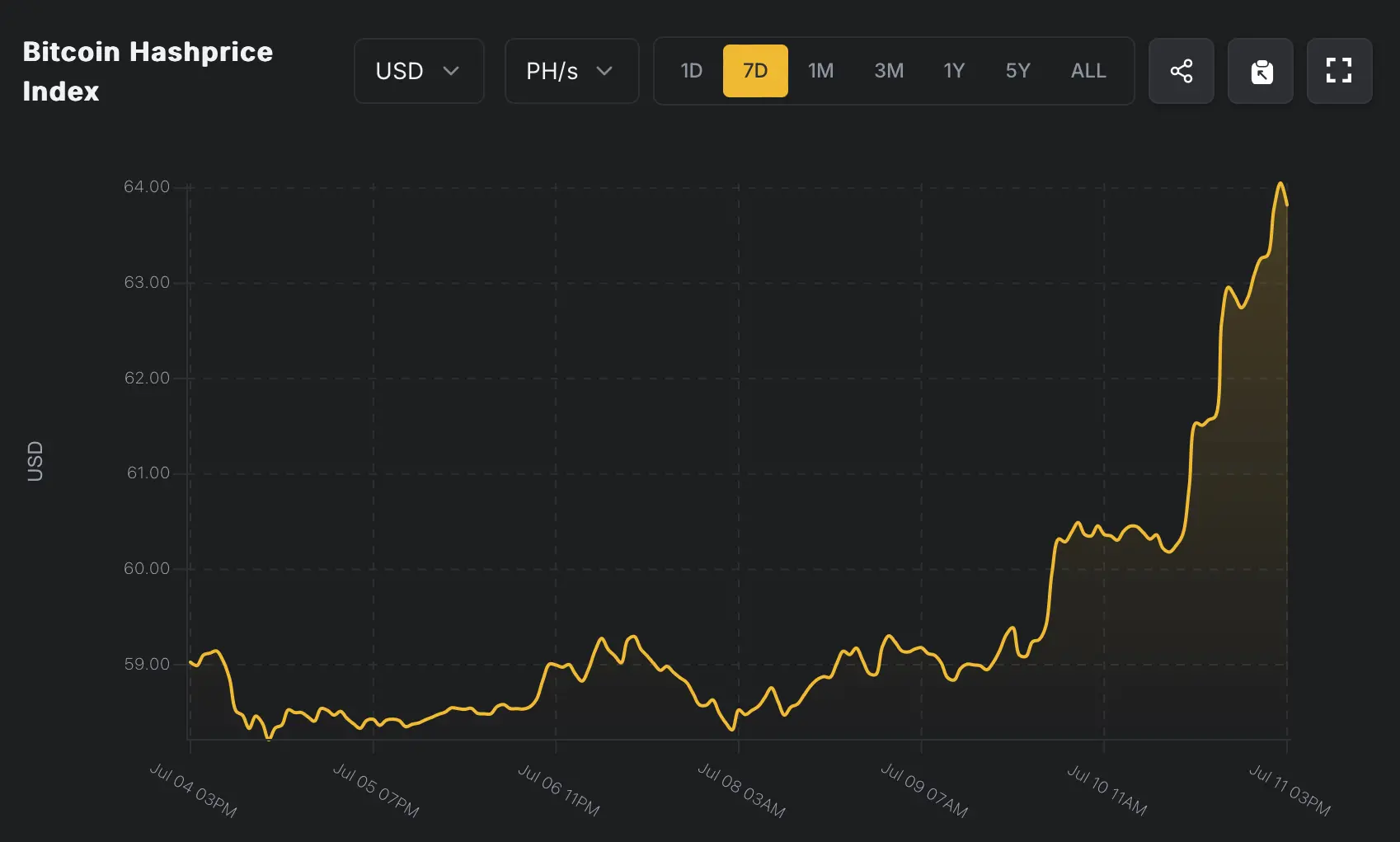Screen dimensions: 1400x842
Task: Click the chevron next to USD
Action: point(451,71)
